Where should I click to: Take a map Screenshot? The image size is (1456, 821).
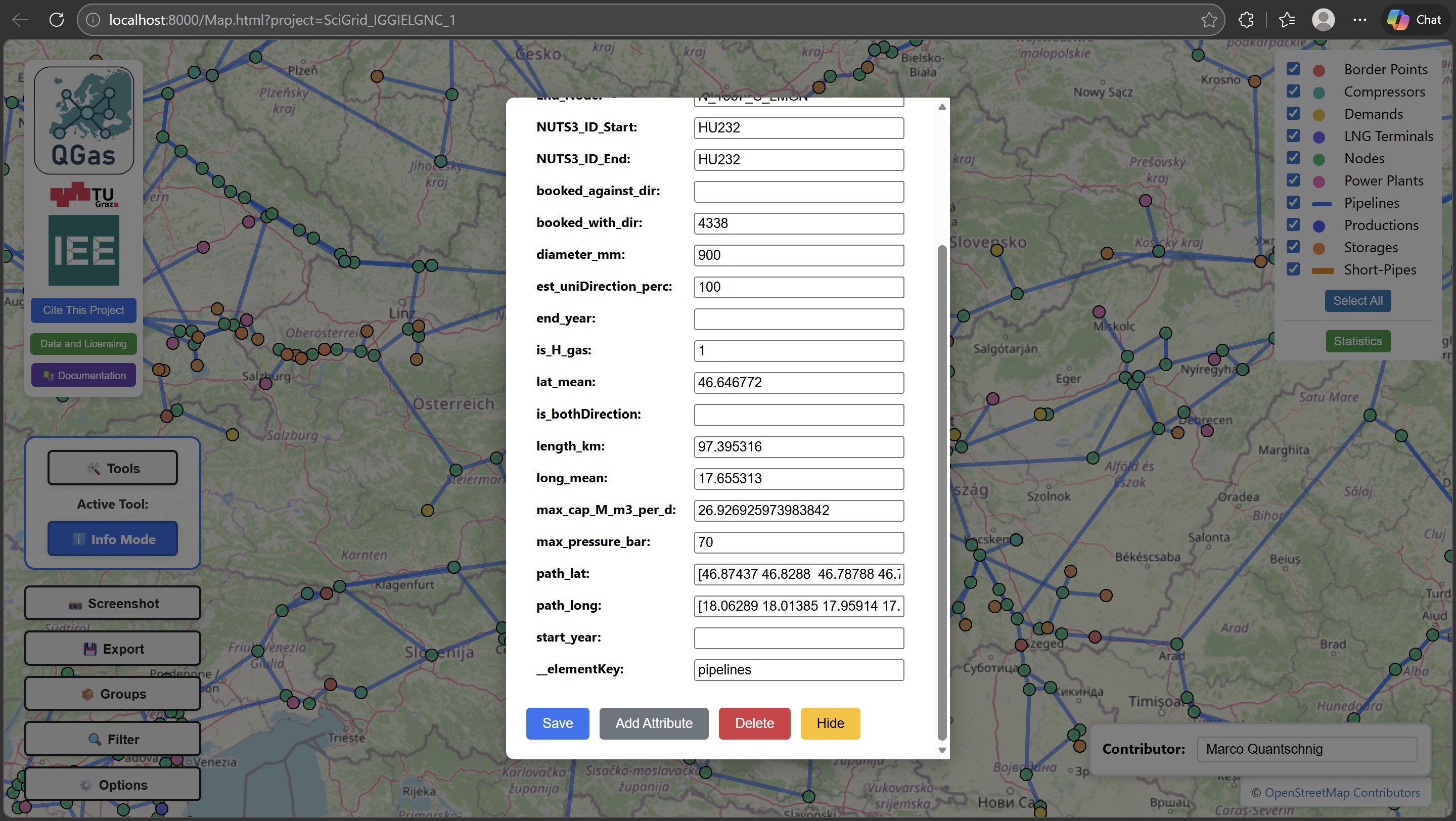click(112, 604)
